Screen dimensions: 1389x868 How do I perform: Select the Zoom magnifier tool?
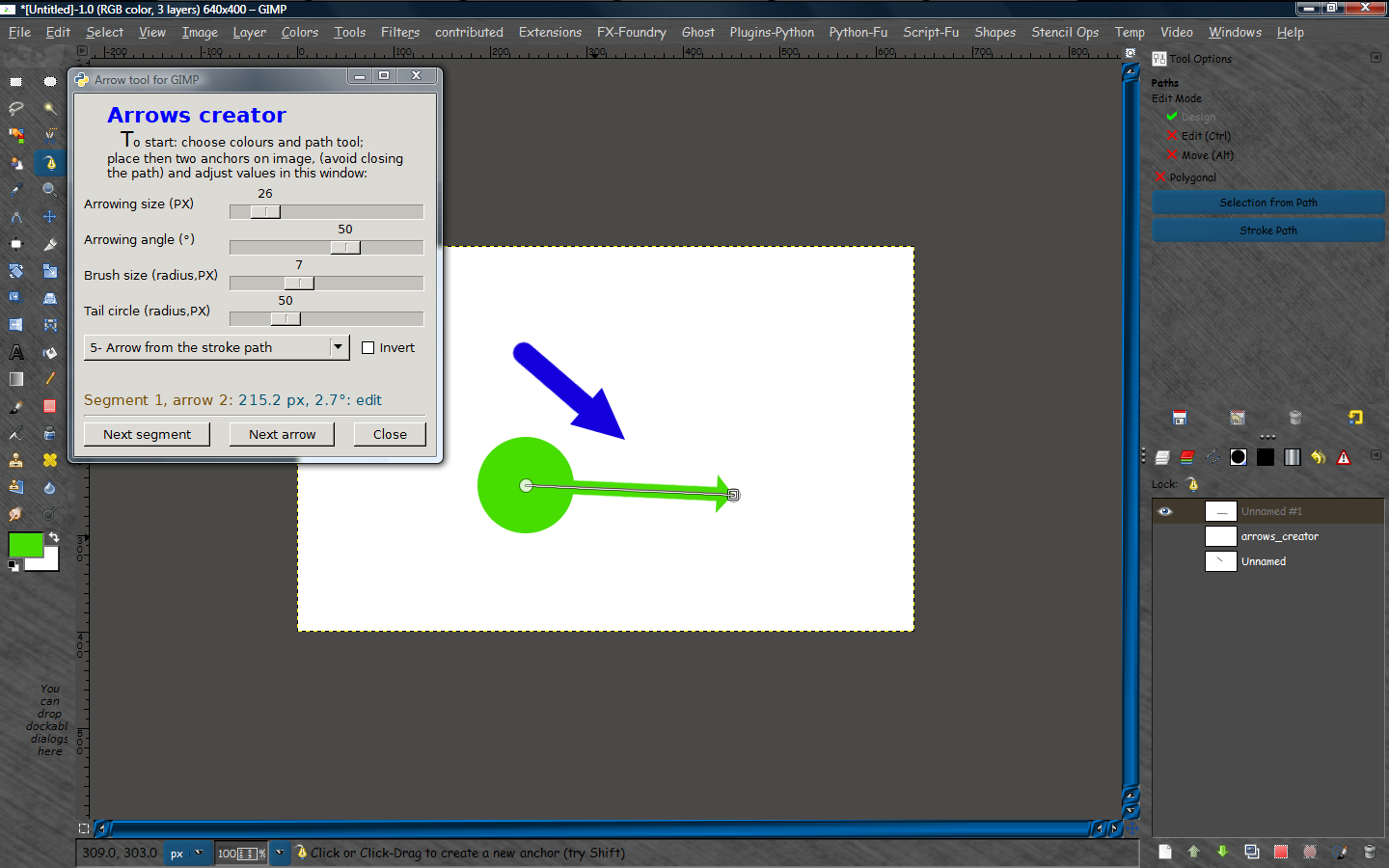(50, 189)
